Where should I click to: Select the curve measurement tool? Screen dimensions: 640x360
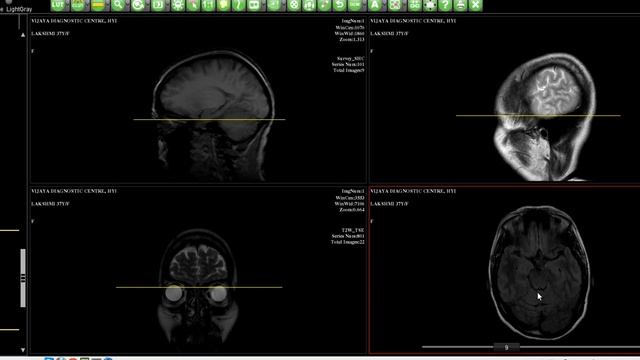238,5
